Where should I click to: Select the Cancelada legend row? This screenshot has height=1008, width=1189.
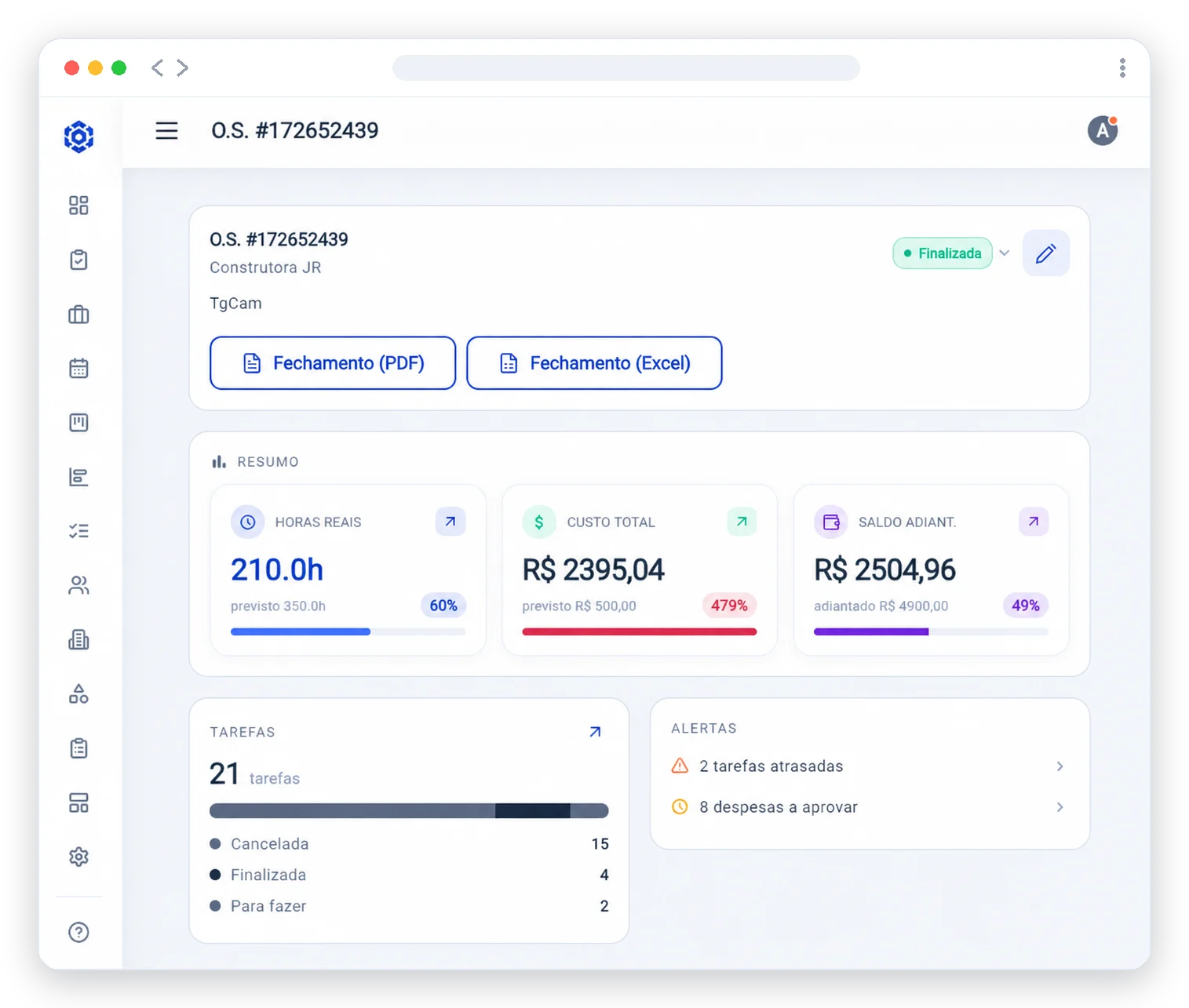[x=409, y=844]
